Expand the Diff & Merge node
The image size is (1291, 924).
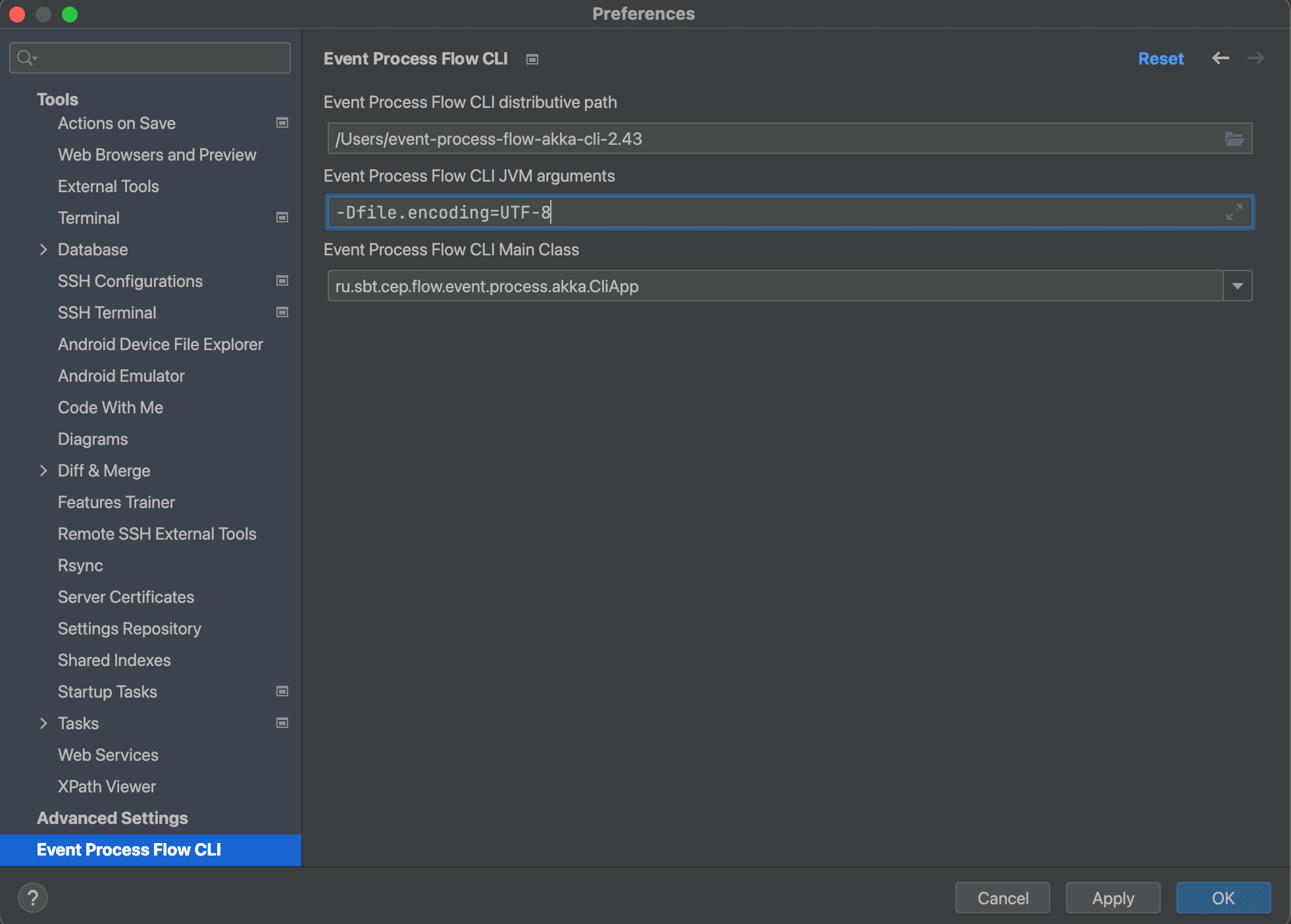[x=43, y=470]
